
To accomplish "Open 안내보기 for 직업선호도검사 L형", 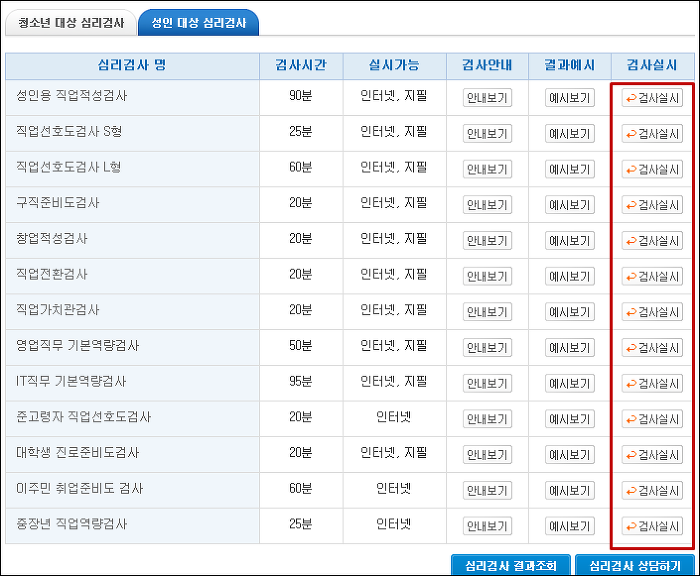I will [487, 169].
